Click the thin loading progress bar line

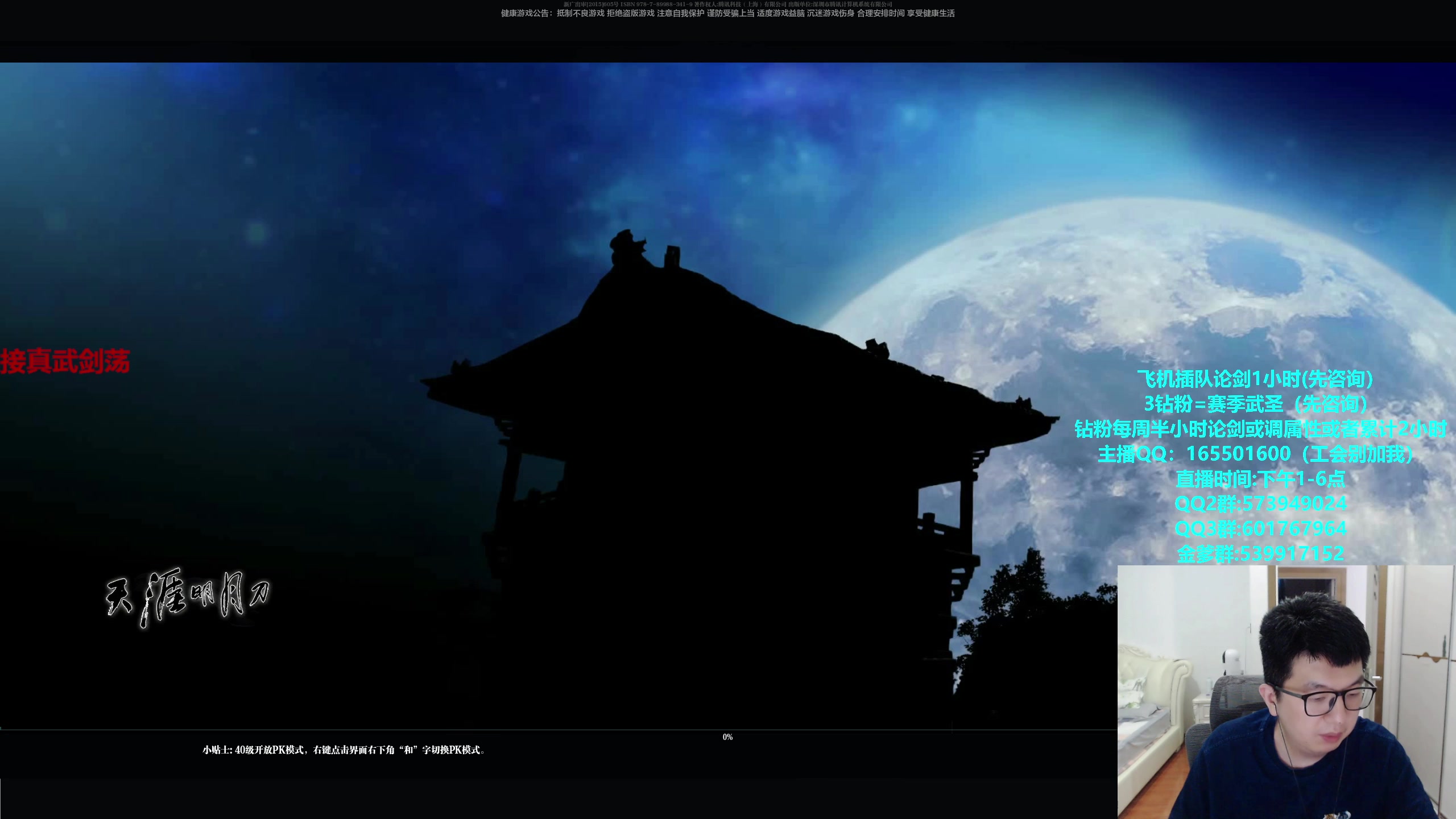pos(557,730)
